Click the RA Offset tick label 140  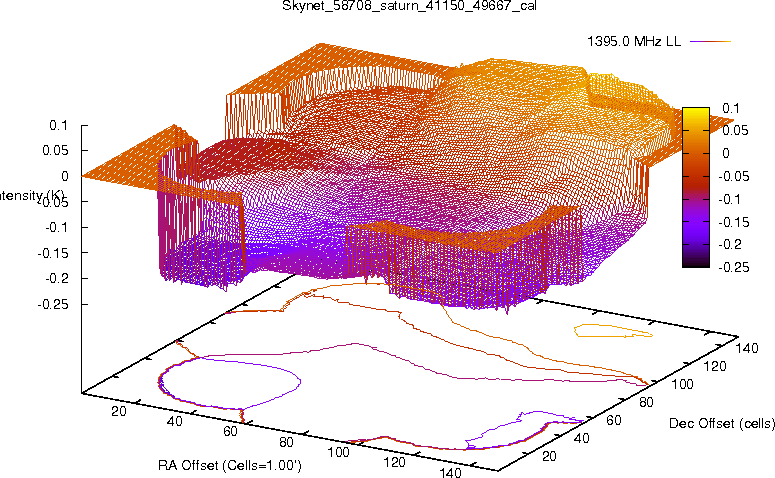coord(450,473)
